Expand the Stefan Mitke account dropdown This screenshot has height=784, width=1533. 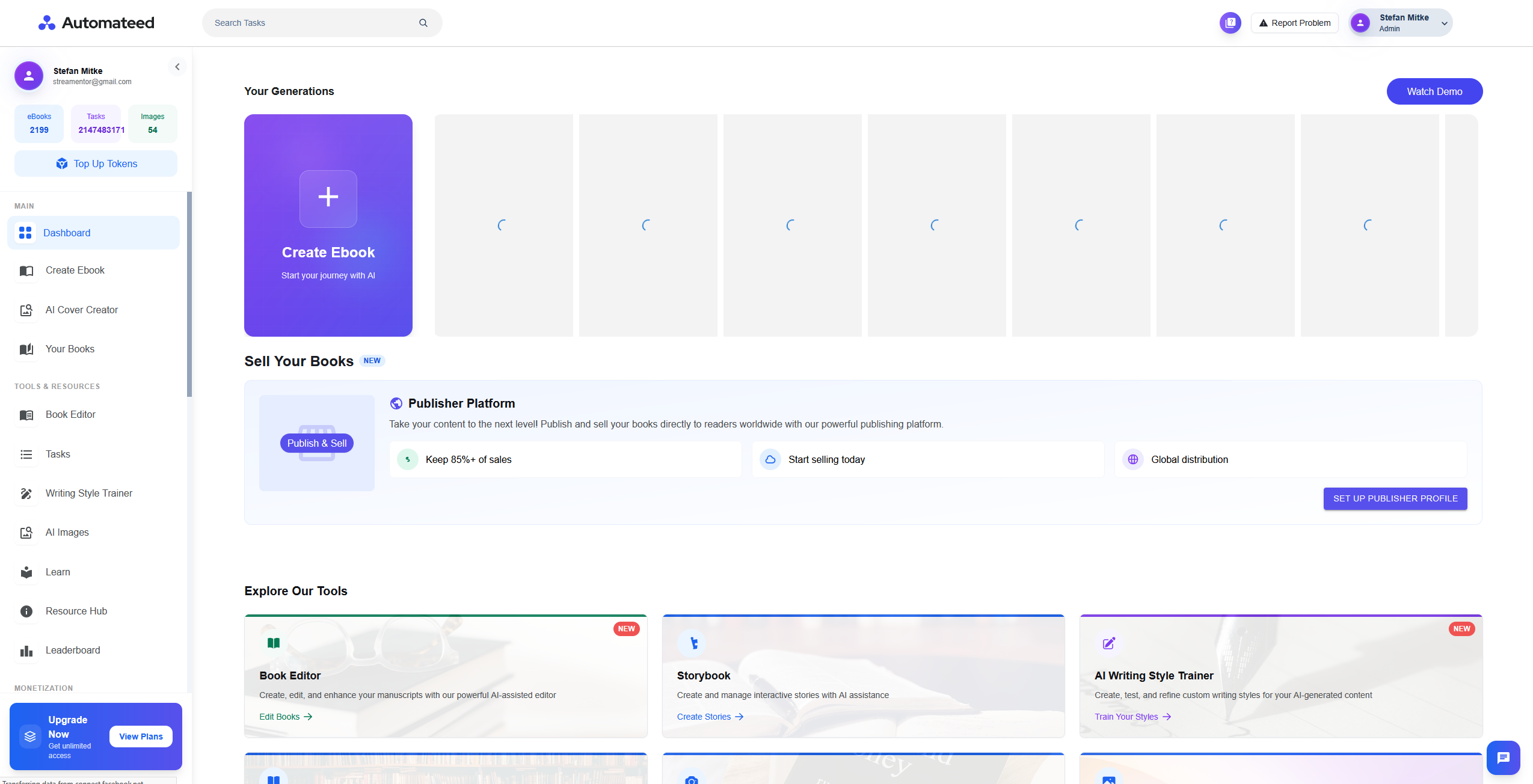(1444, 23)
